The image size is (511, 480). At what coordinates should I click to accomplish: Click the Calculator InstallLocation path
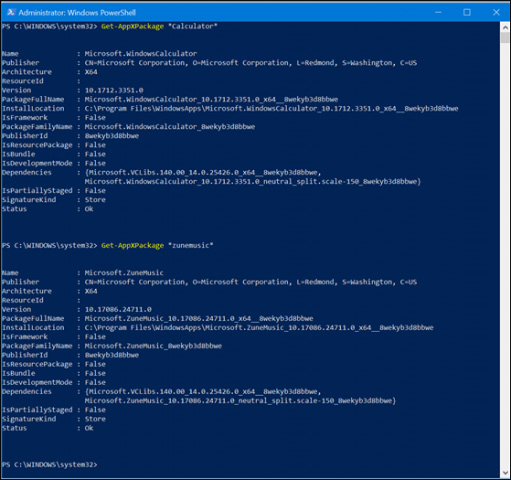coord(271,109)
